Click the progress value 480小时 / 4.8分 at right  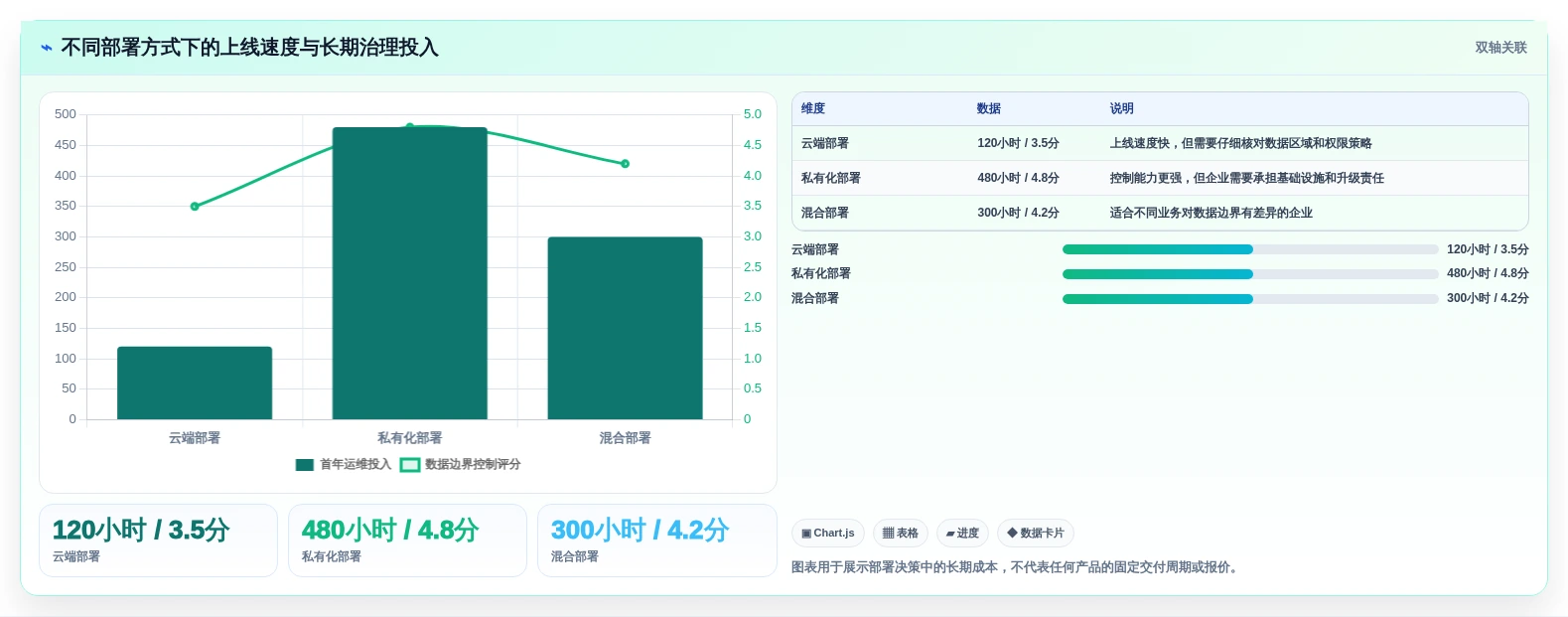[1488, 273]
